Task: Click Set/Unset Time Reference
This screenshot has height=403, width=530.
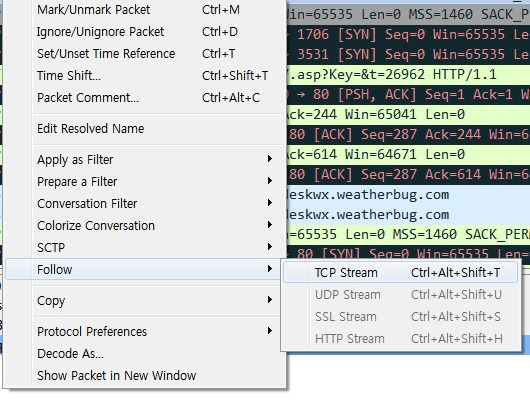Action: [x=144, y=54]
